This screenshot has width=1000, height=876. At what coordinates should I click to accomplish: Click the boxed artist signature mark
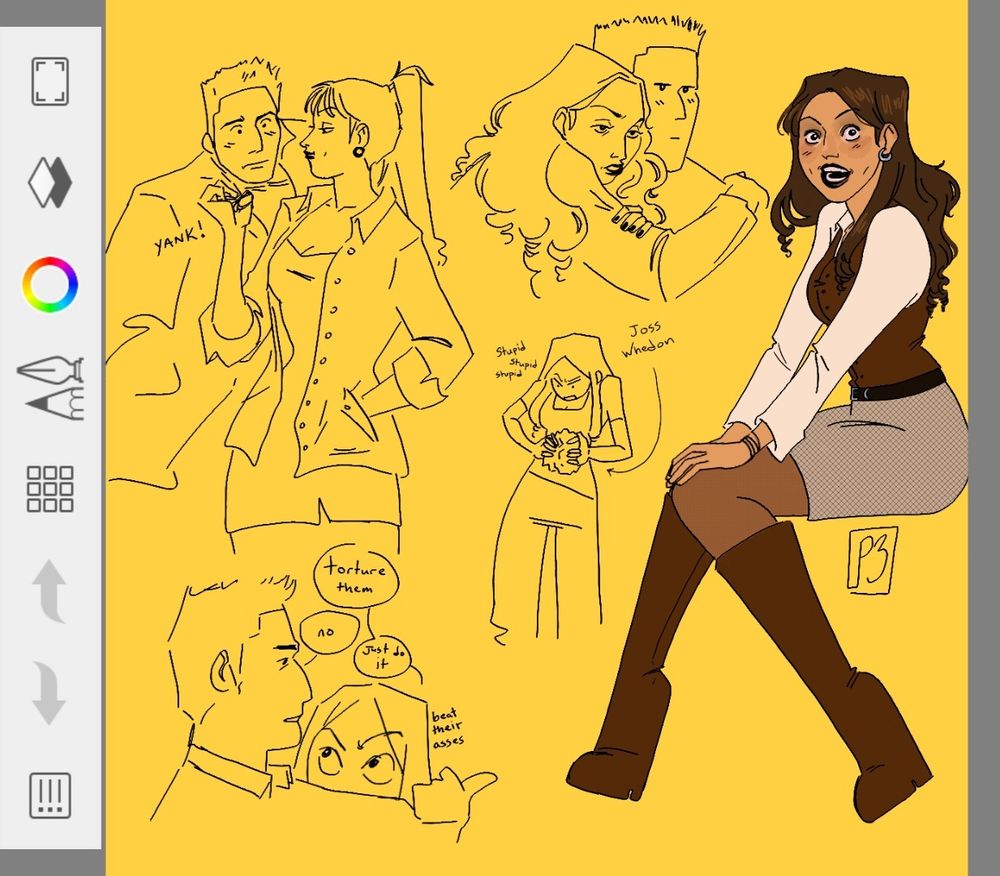pyautogui.click(x=871, y=559)
